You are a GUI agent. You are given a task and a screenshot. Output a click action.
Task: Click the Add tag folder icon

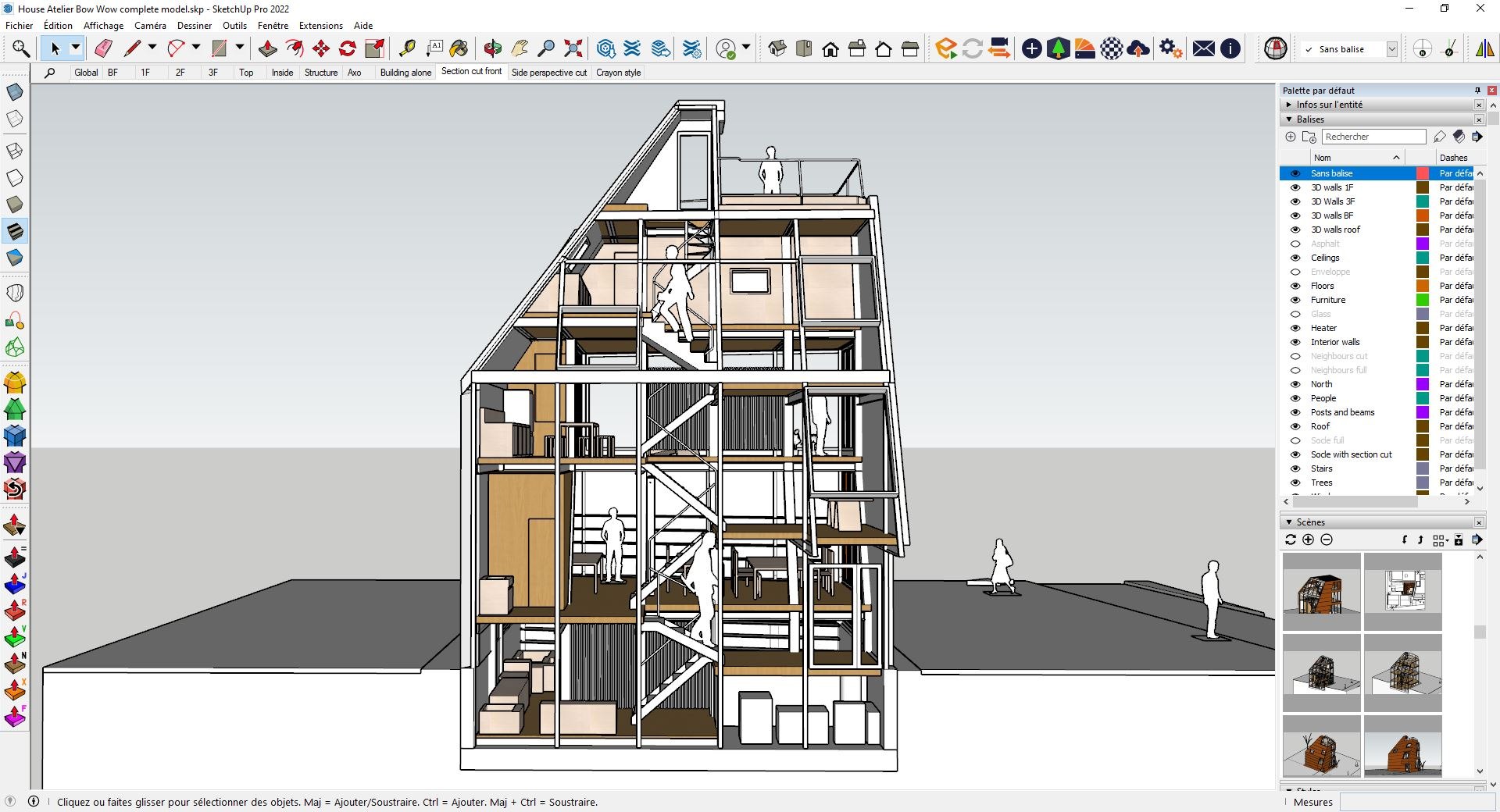click(x=1309, y=137)
